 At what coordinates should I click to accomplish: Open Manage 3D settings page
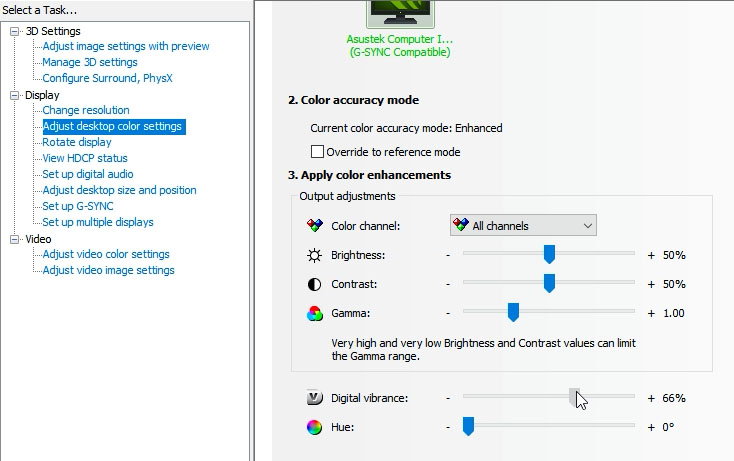click(x=90, y=62)
